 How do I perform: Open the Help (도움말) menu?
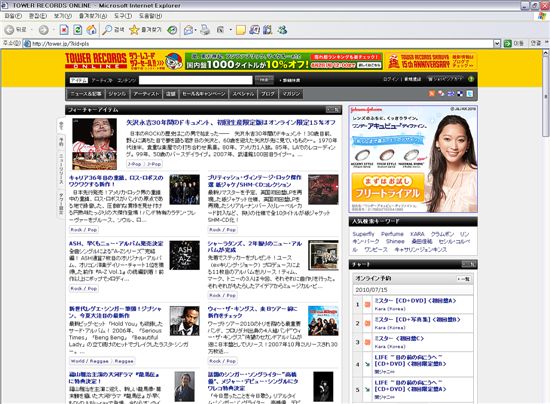pyautogui.click(x=150, y=16)
